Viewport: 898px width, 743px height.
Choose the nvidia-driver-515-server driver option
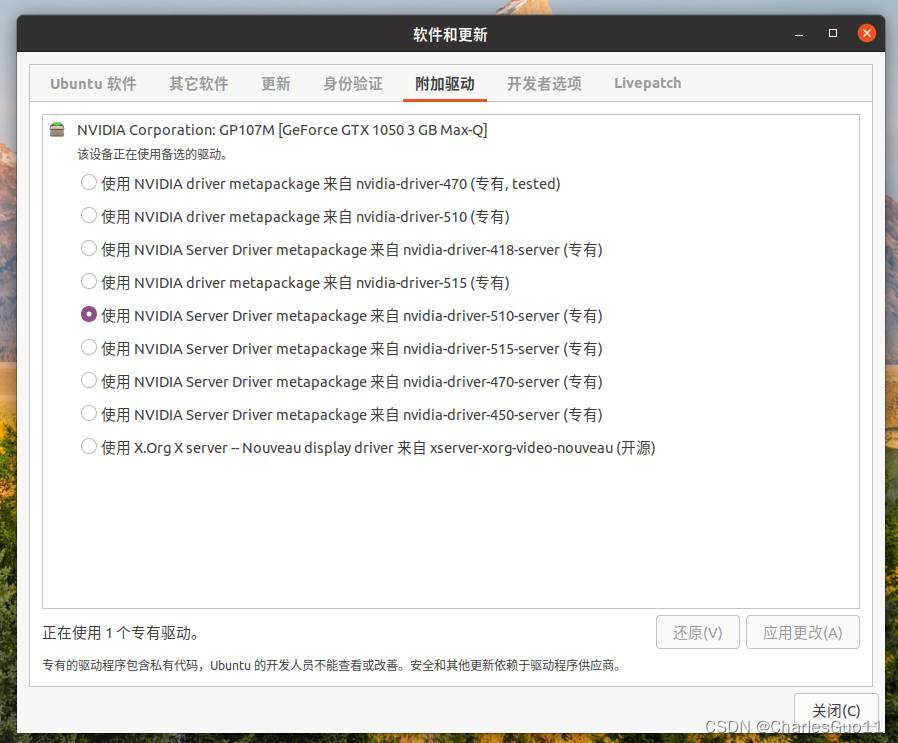click(88, 348)
